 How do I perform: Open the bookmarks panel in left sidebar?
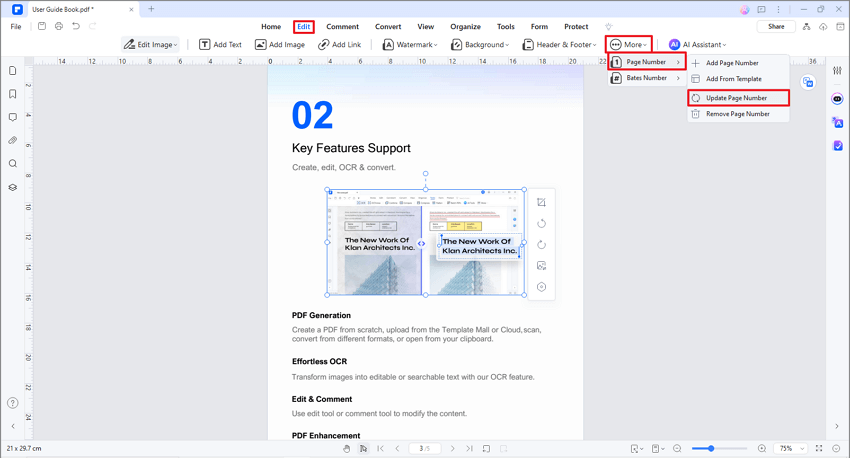(x=12, y=94)
